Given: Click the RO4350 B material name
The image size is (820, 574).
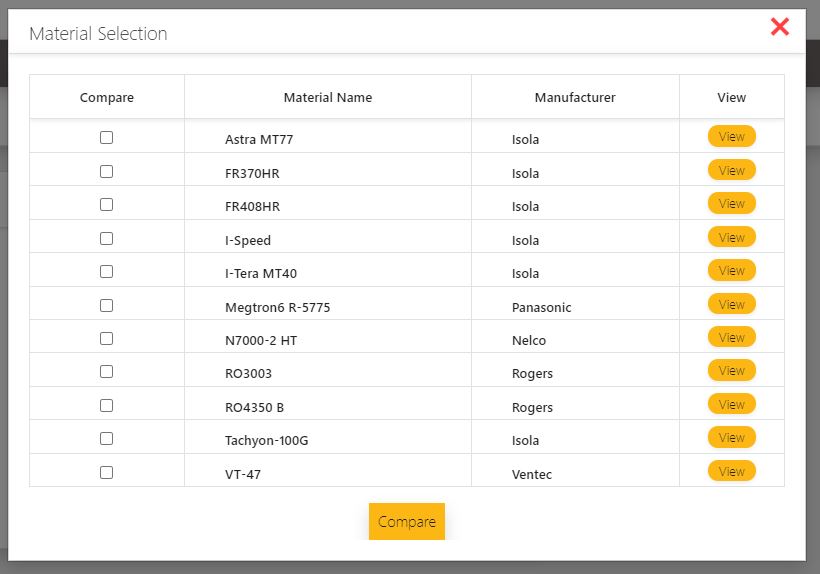Looking at the screenshot, I should pos(254,407).
